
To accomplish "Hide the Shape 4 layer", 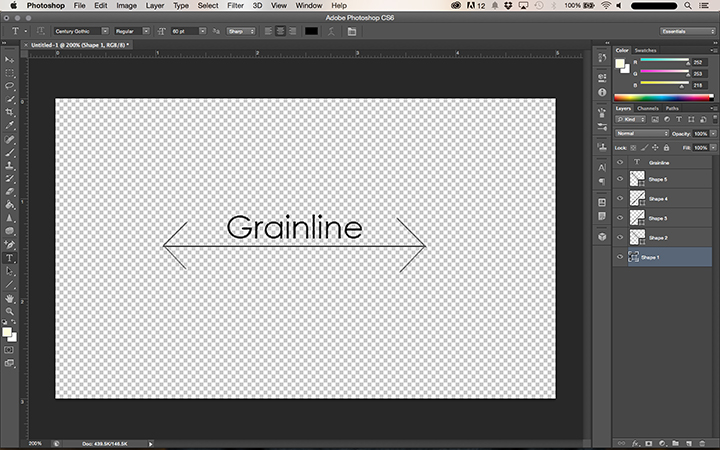I will [x=619, y=198].
